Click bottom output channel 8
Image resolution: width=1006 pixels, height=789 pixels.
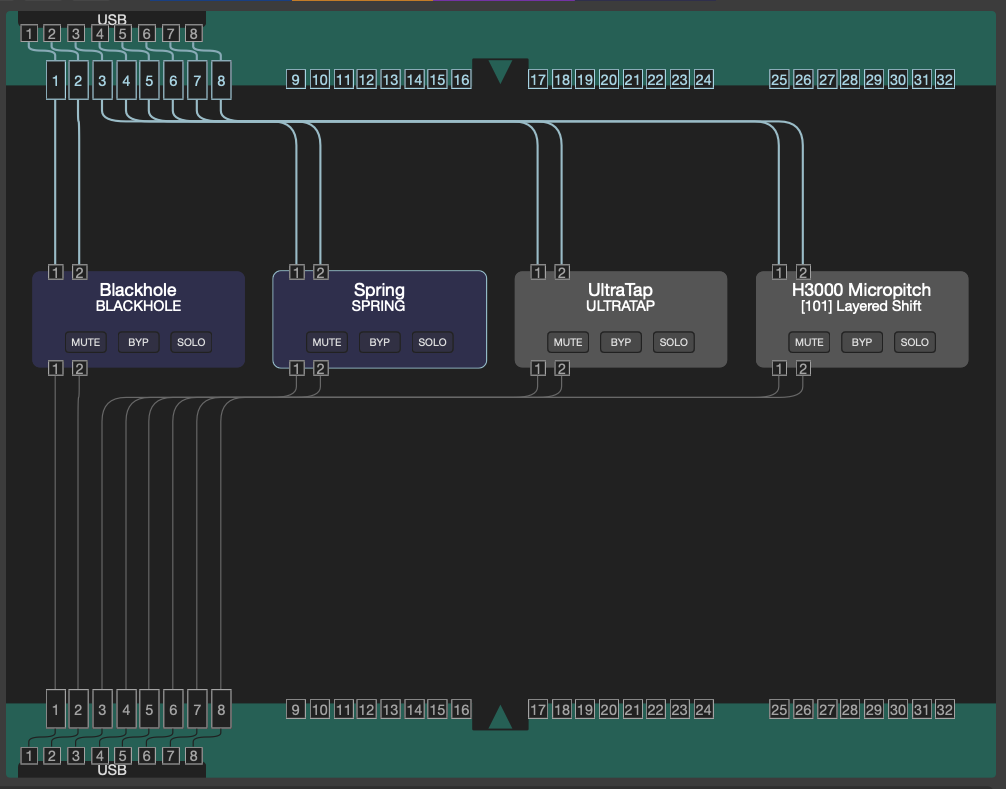coord(221,709)
